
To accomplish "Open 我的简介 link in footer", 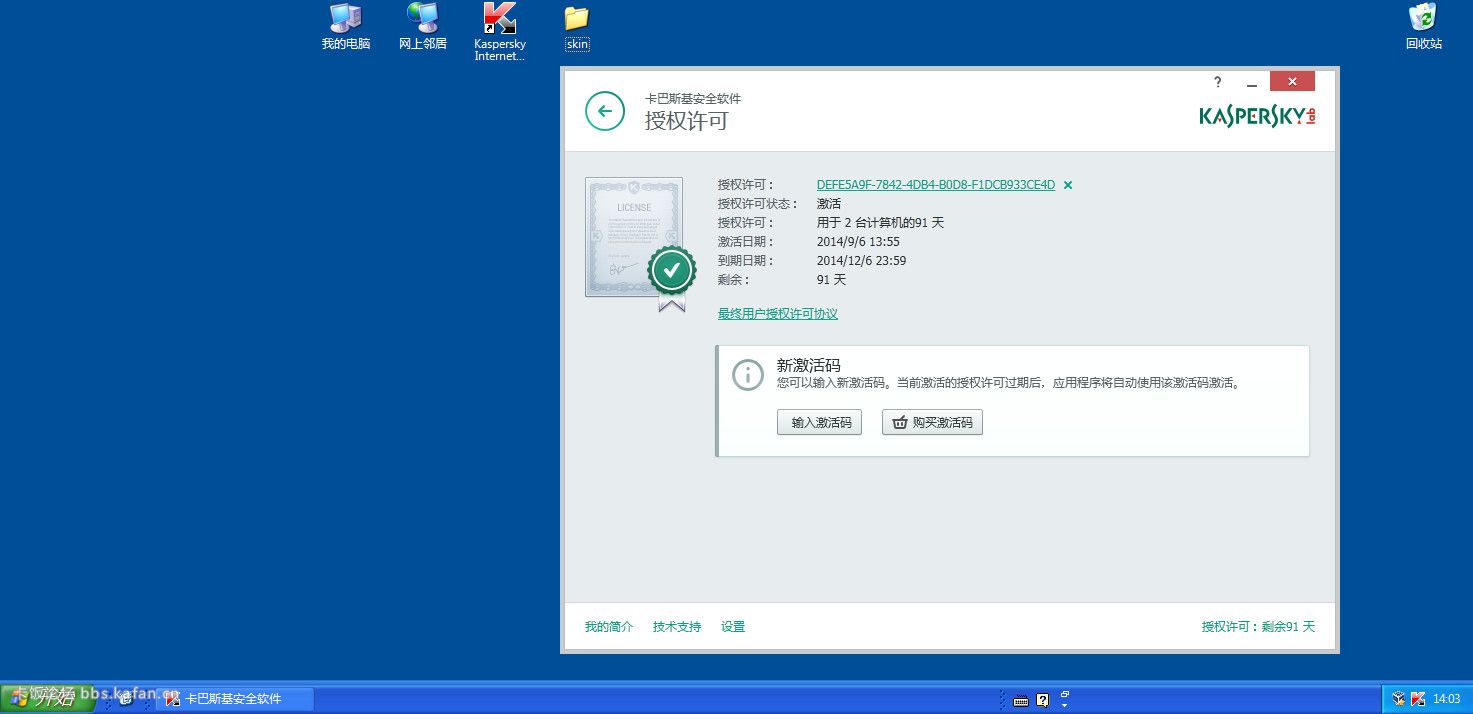I will [x=609, y=627].
